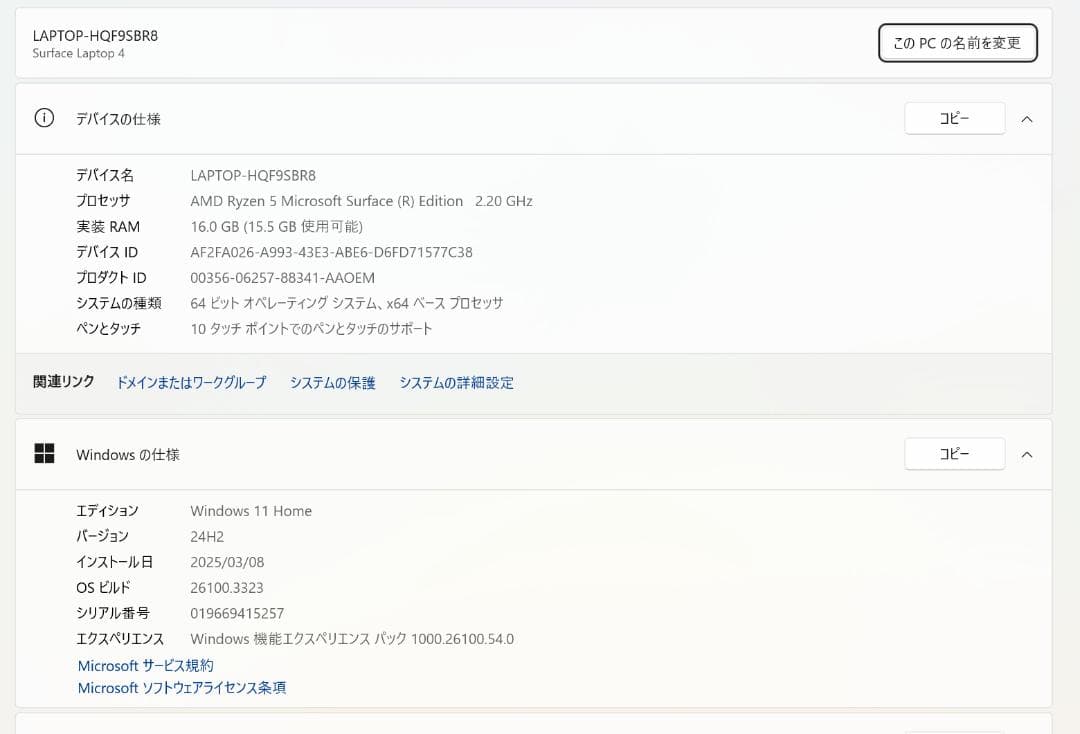Select the AMD Ryzen 5 processor value
This screenshot has width=1080, height=734.
click(361, 201)
